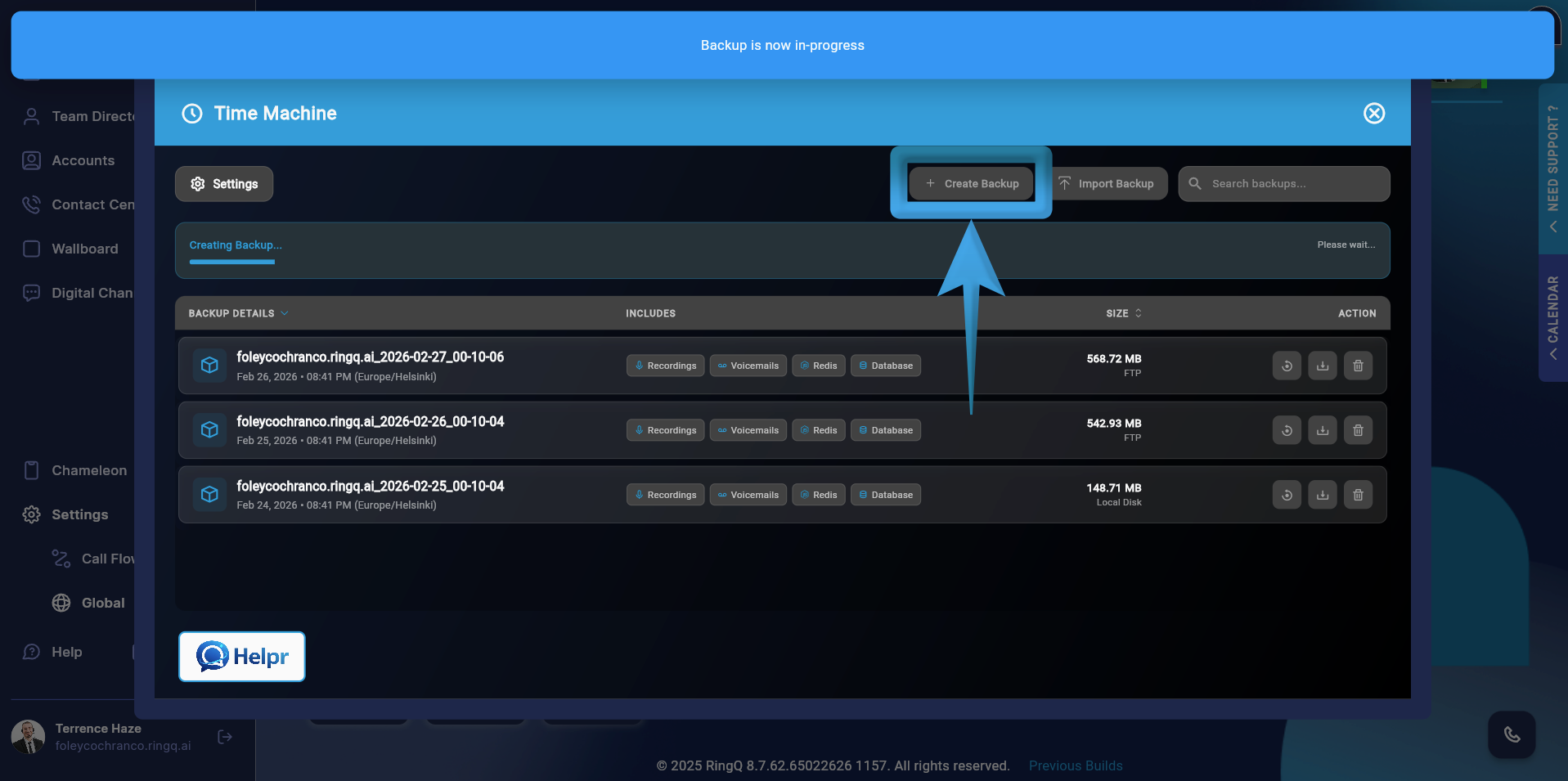Open the Previous Builds link
The image size is (1568, 781).
pos(1075,765)
